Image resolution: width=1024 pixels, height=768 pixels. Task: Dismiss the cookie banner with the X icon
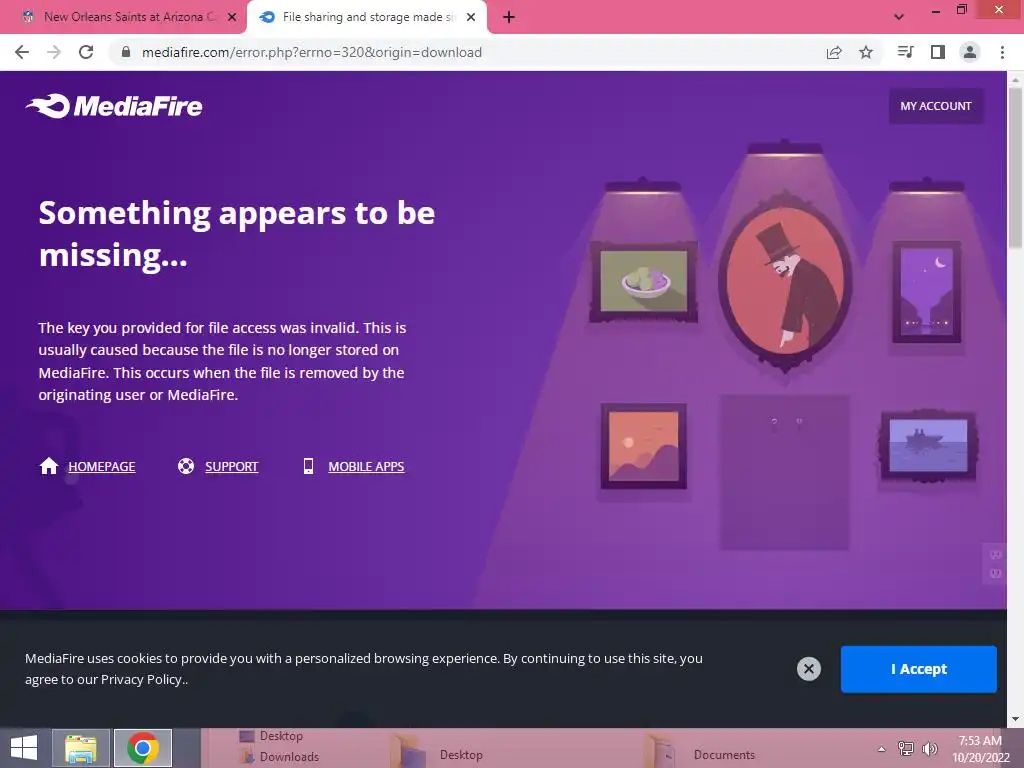(x=808, y=668)
